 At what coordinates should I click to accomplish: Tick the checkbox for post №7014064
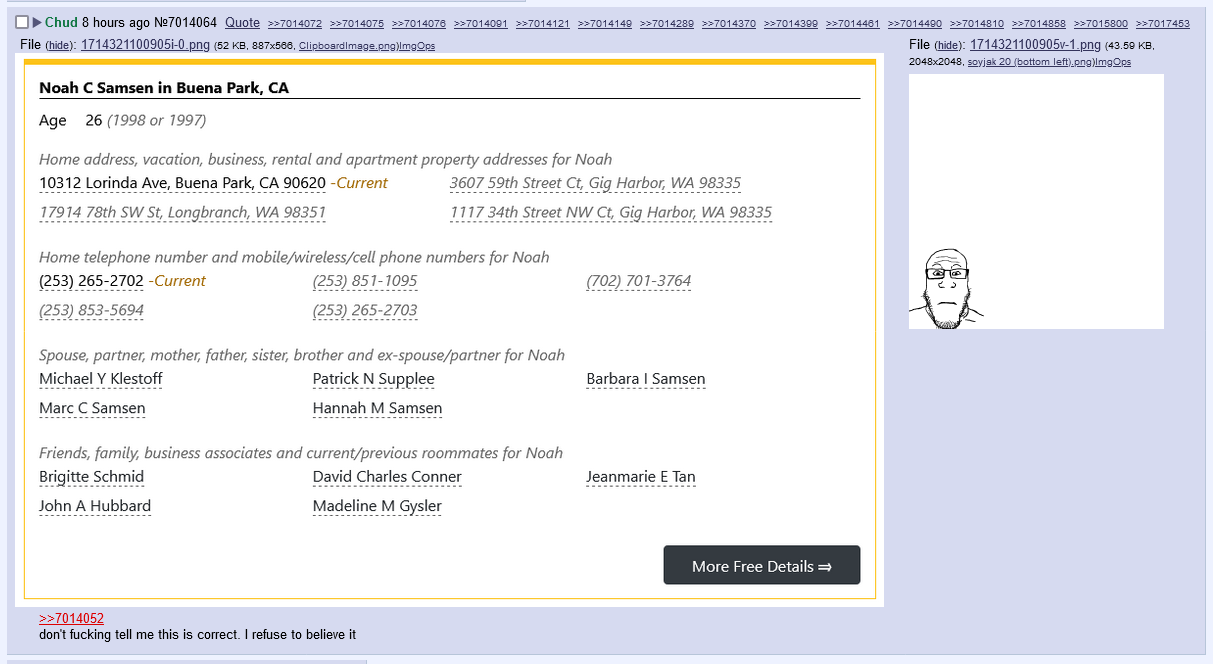22,22
